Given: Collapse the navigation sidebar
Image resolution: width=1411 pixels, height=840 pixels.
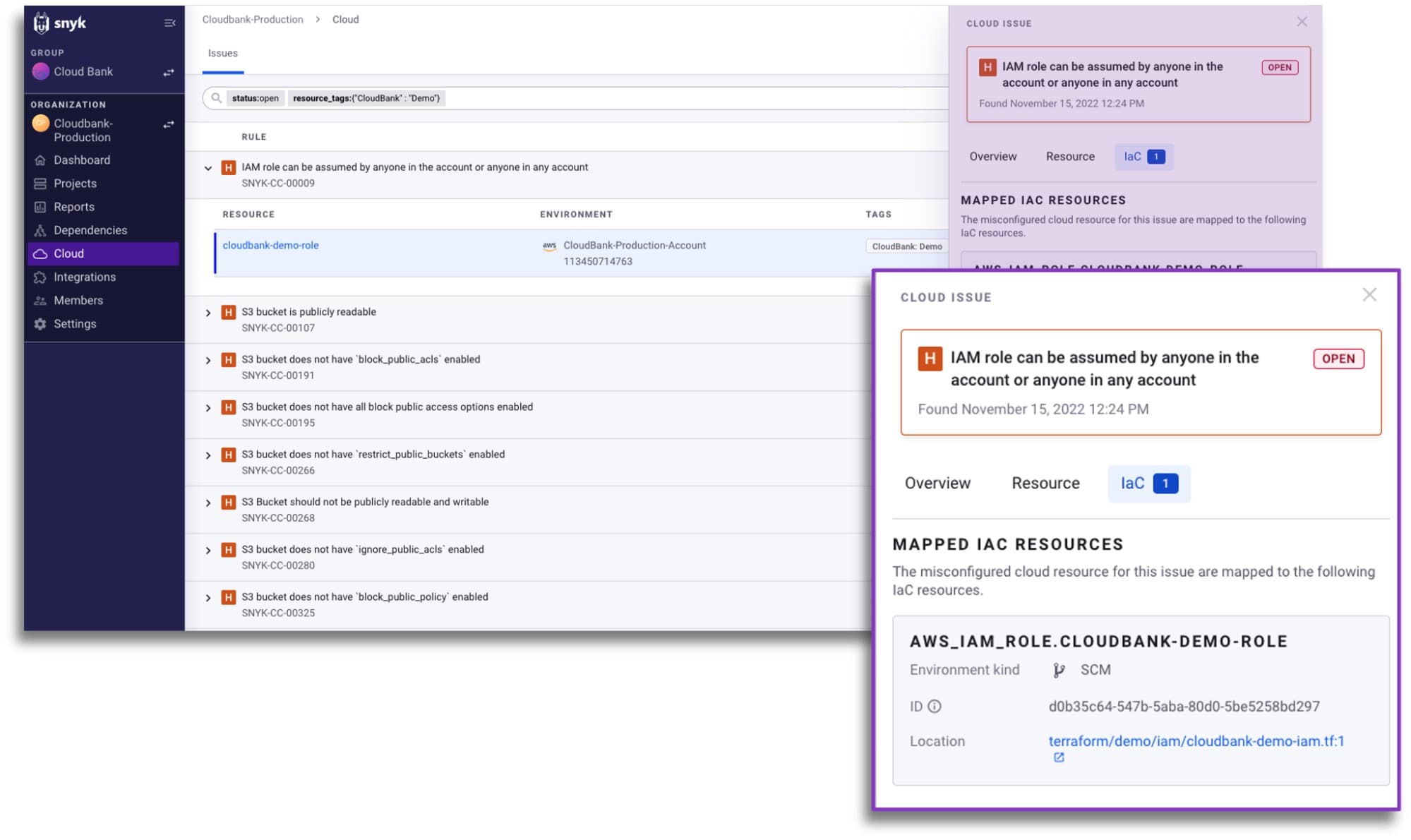Looking at the screenshot, I should click(x=169, y=22).
